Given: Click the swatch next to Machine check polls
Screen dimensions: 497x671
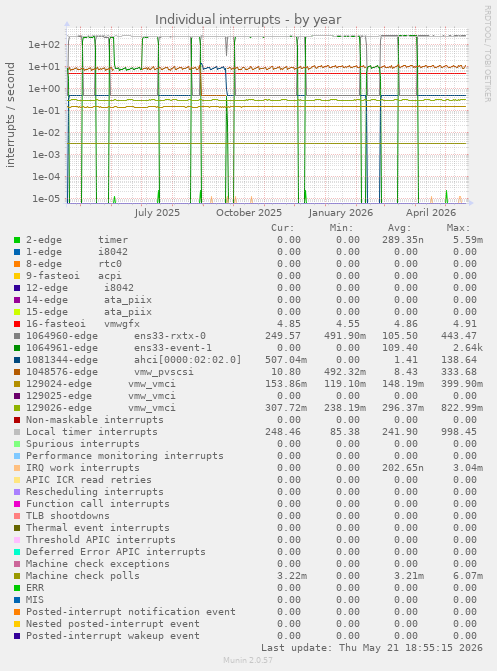Looking at the screenshot, I should pyautogui.click(x=17, y=576).
